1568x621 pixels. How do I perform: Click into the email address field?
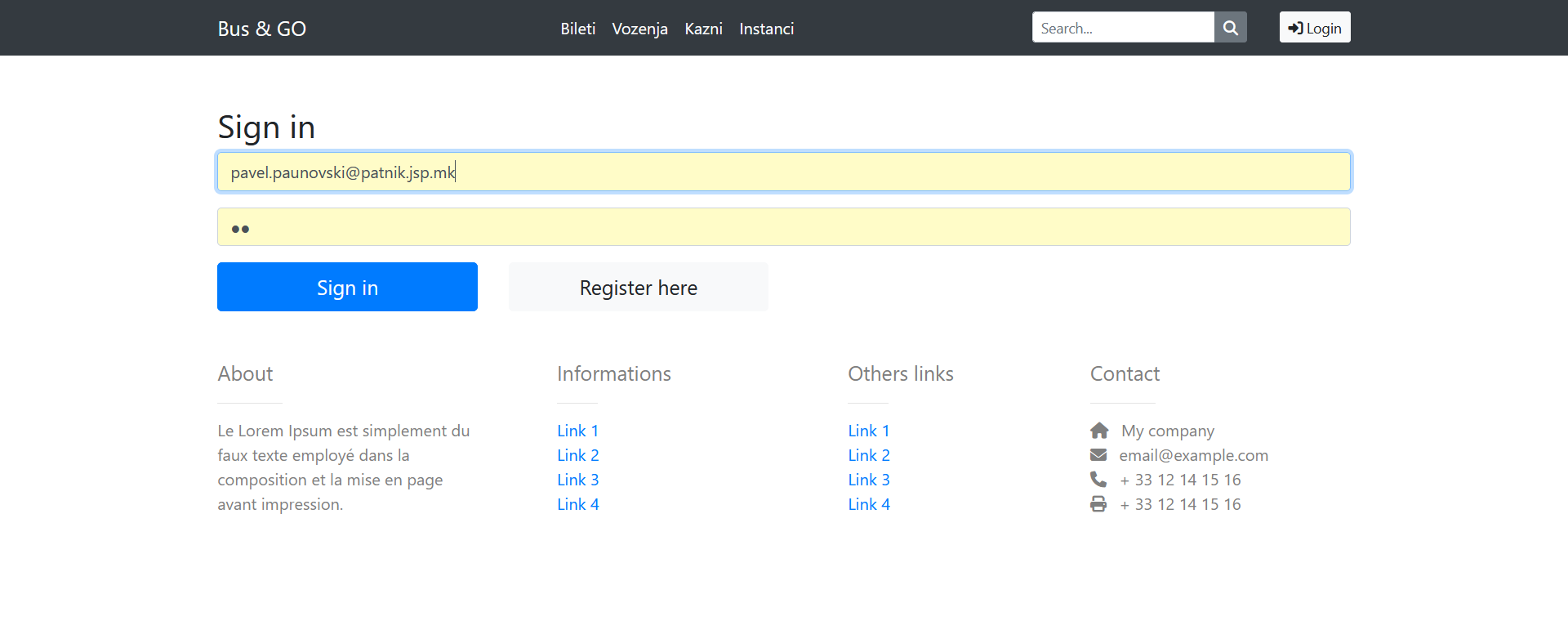pyautogui.click(x=783, y=172)
